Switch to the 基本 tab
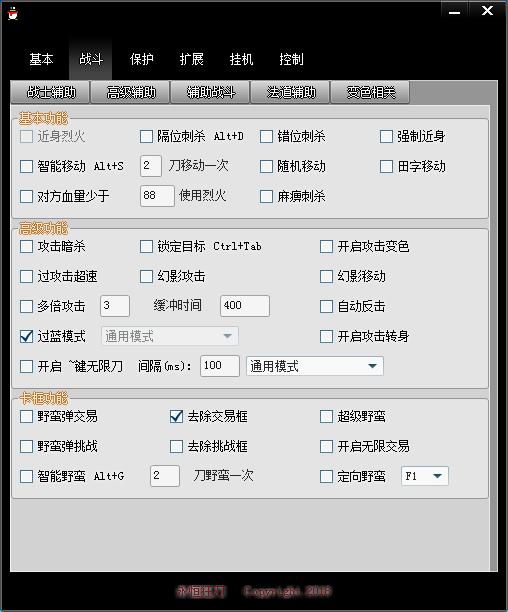The height and width of the screenshot is (612, 508). [41, 59]
